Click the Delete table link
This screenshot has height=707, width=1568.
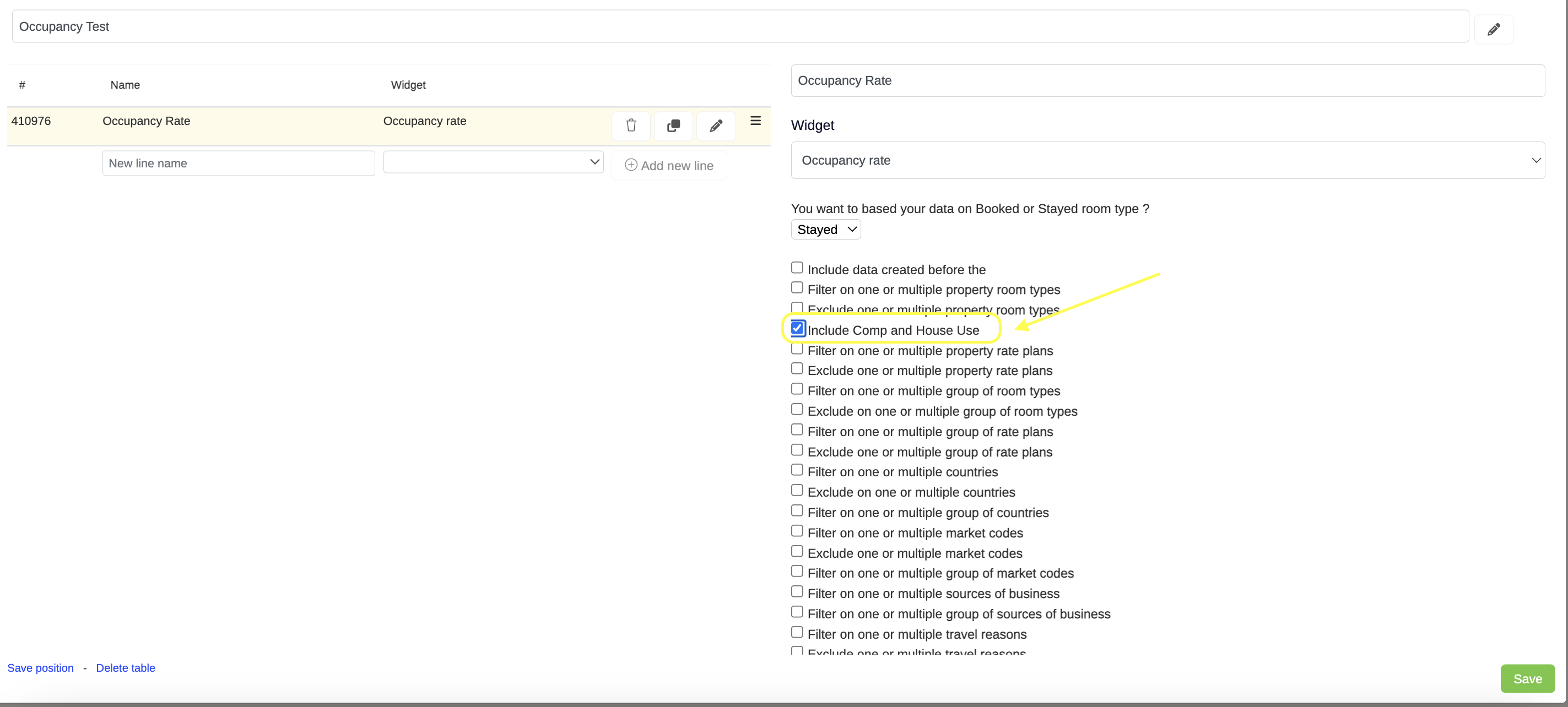click(x=126, y=667)
